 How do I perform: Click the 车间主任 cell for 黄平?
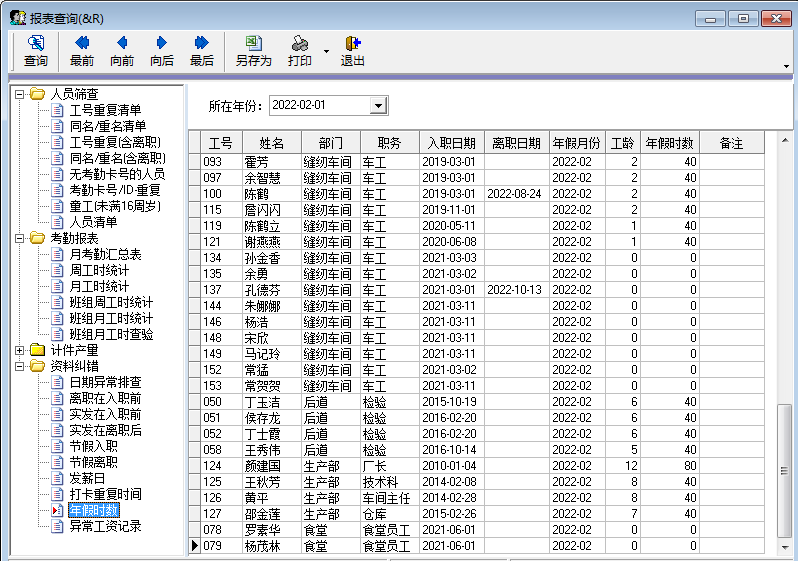coord(390,498)
